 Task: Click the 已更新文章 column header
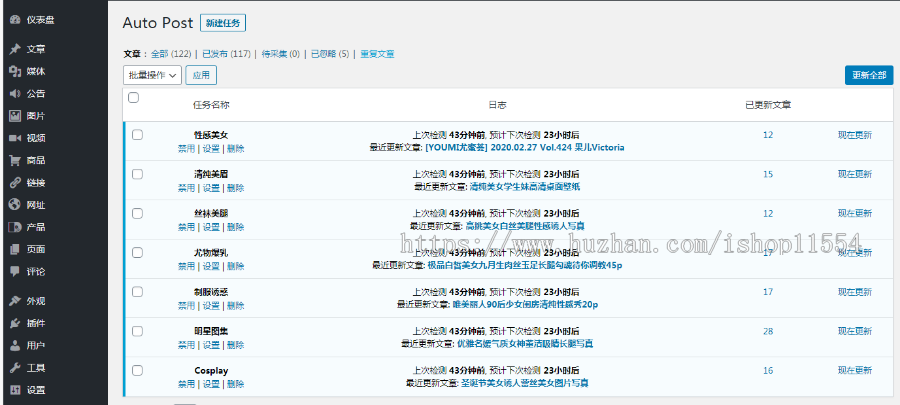(768, 105)
